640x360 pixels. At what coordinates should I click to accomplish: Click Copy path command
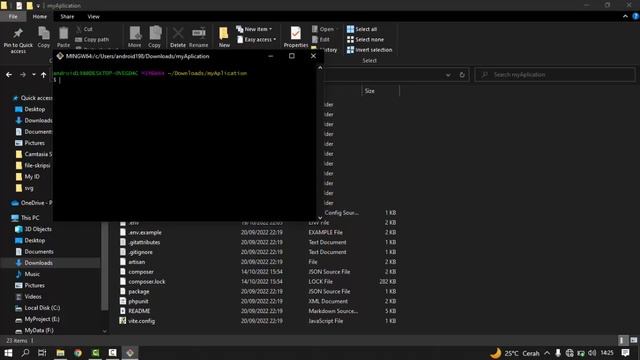click(x=92, y=40)
